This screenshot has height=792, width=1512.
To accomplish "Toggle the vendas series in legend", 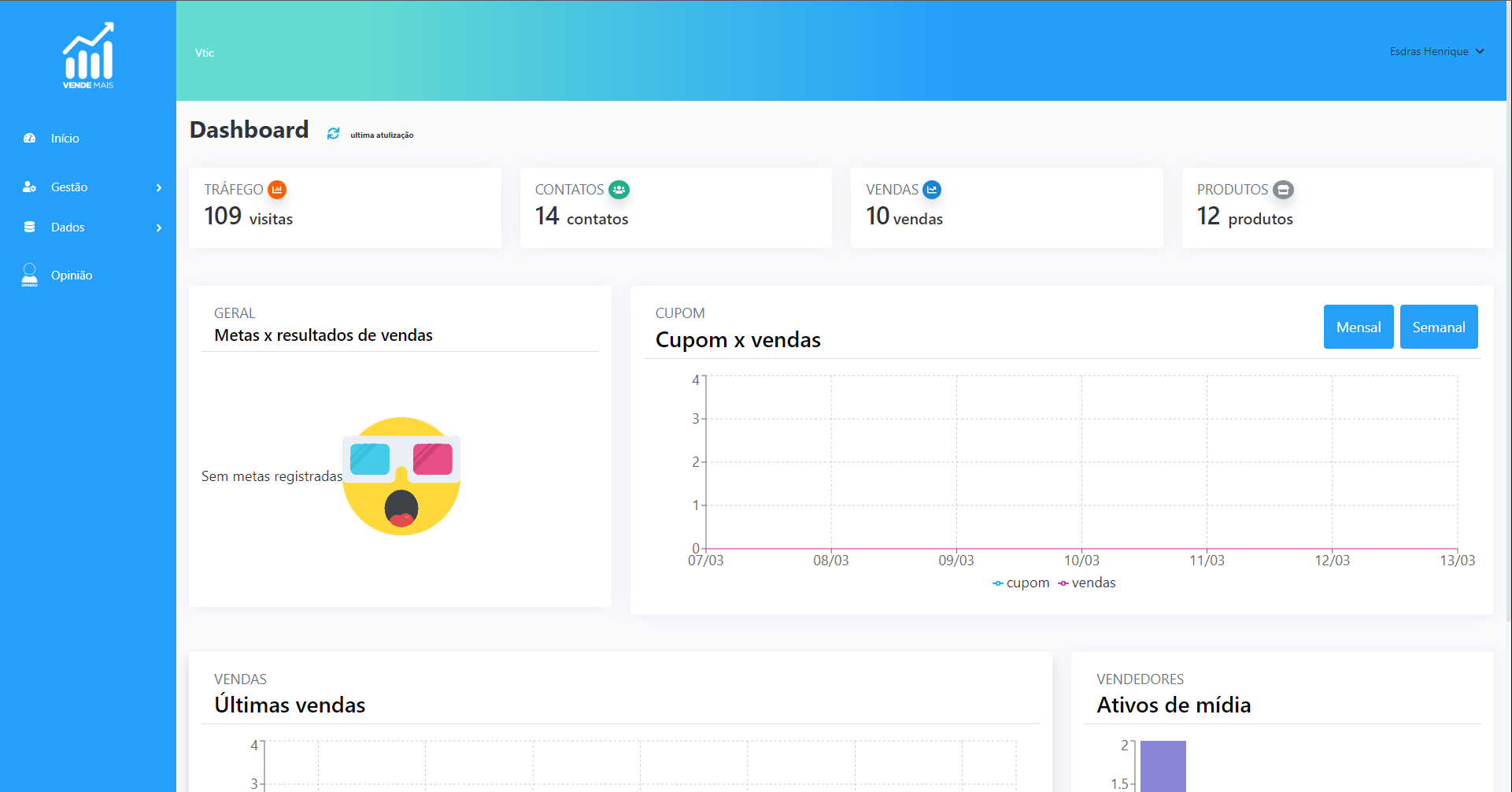I will 1087,583.
